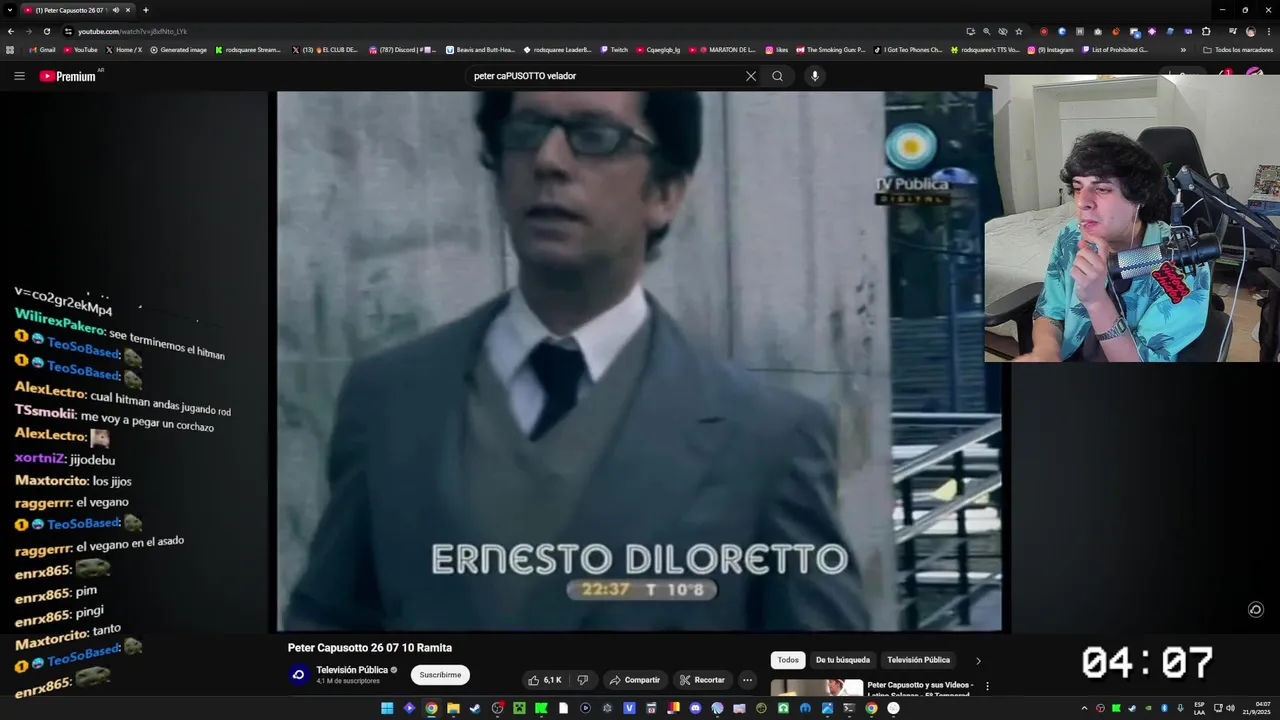Go to YouTube Premium home logo
Image resolution: width=1280 pixels, height=720 pixels.
(68, 76)
